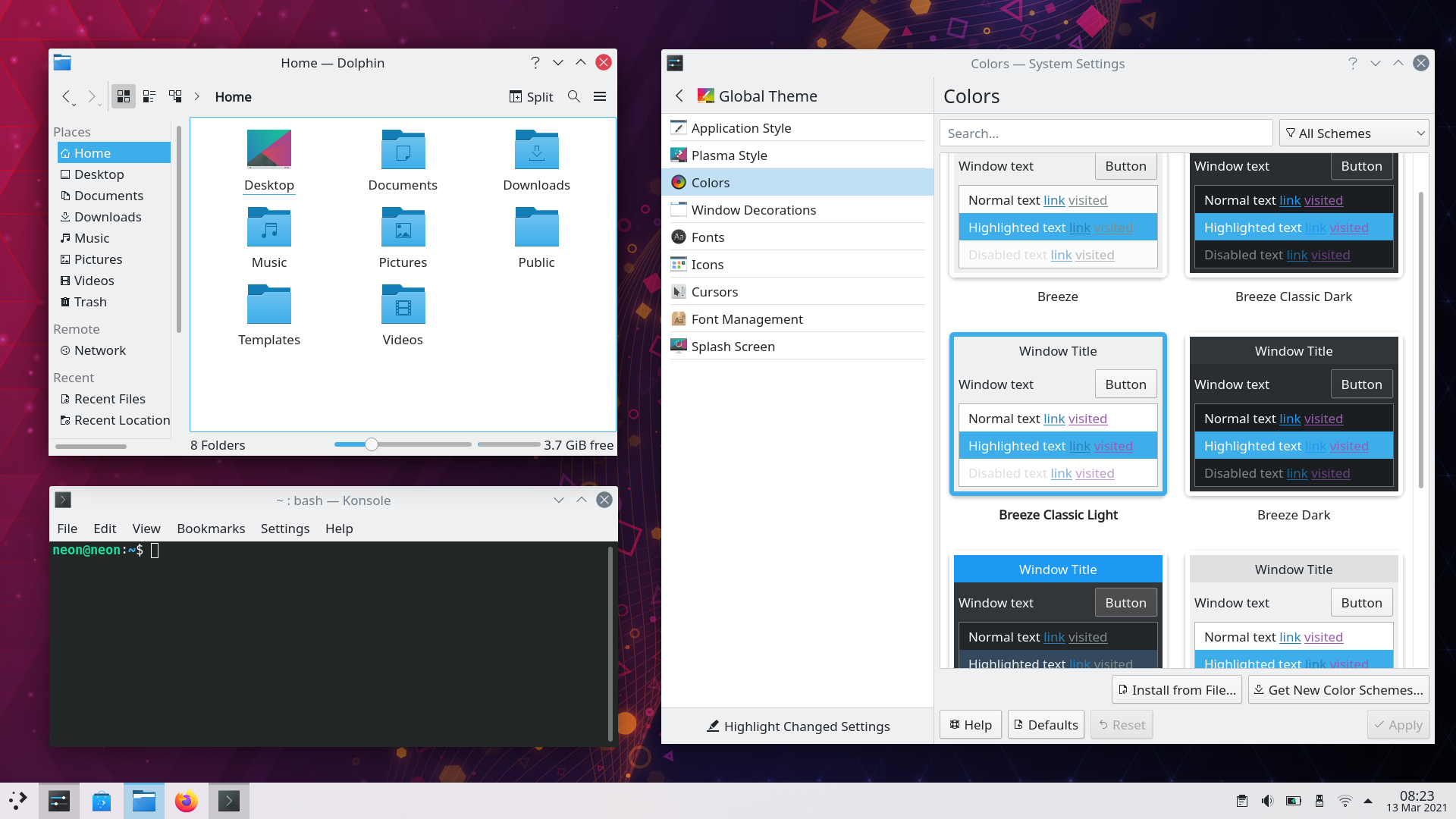Click the Konsole vertical scrollbar
This screenshot has height=819, width=1456.
tap(610, 643)
